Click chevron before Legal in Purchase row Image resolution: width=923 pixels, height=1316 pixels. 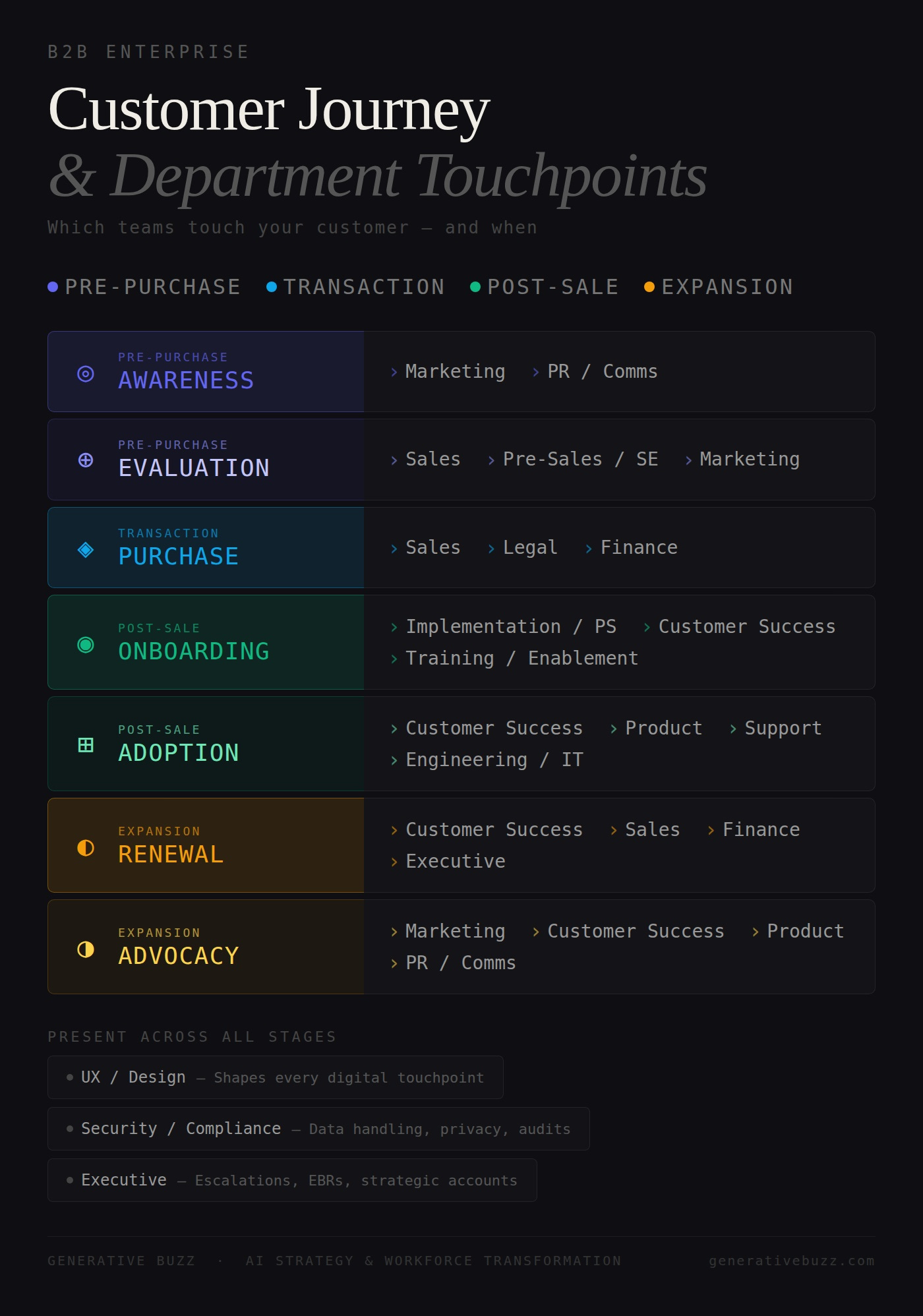(491, 549)
